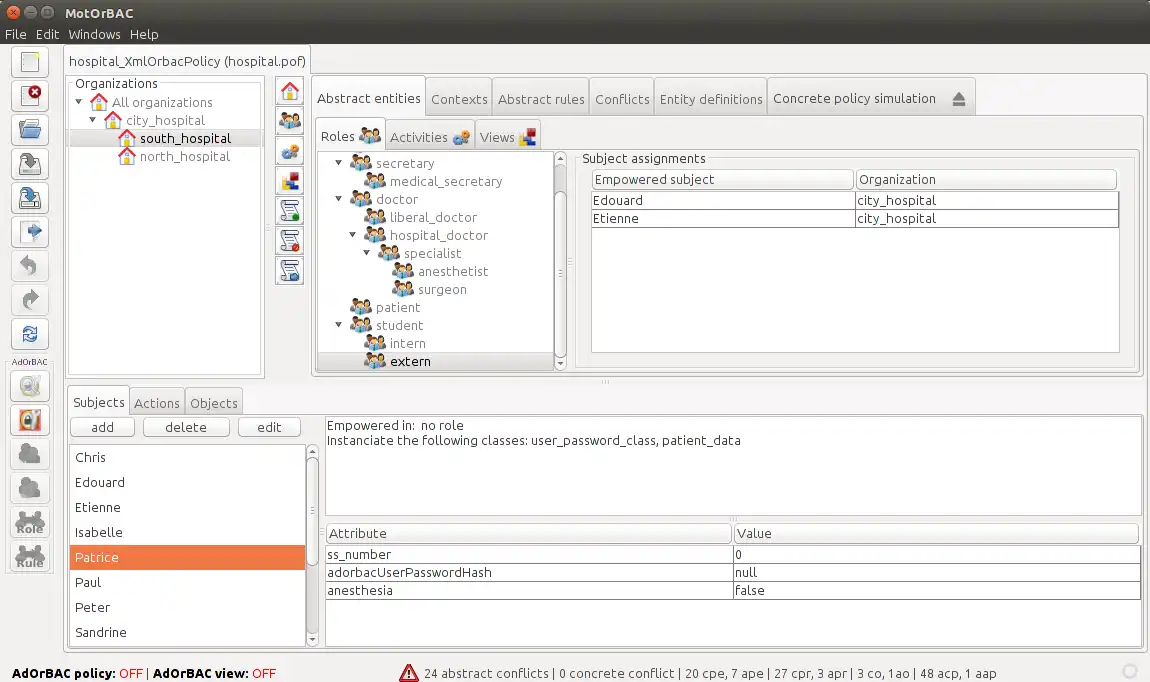Click the lower gray AdOrBAC users icon
The image size is (1150, 682).
30,488
